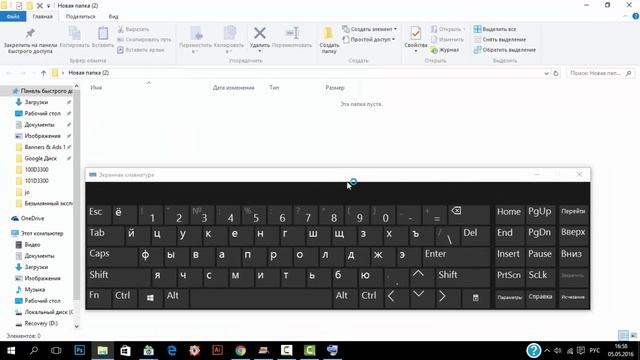The height and width of the screenshot is (360, 640).
Task: Tap the Windows key on on-screen keyboard
Action: click(150, 298)
